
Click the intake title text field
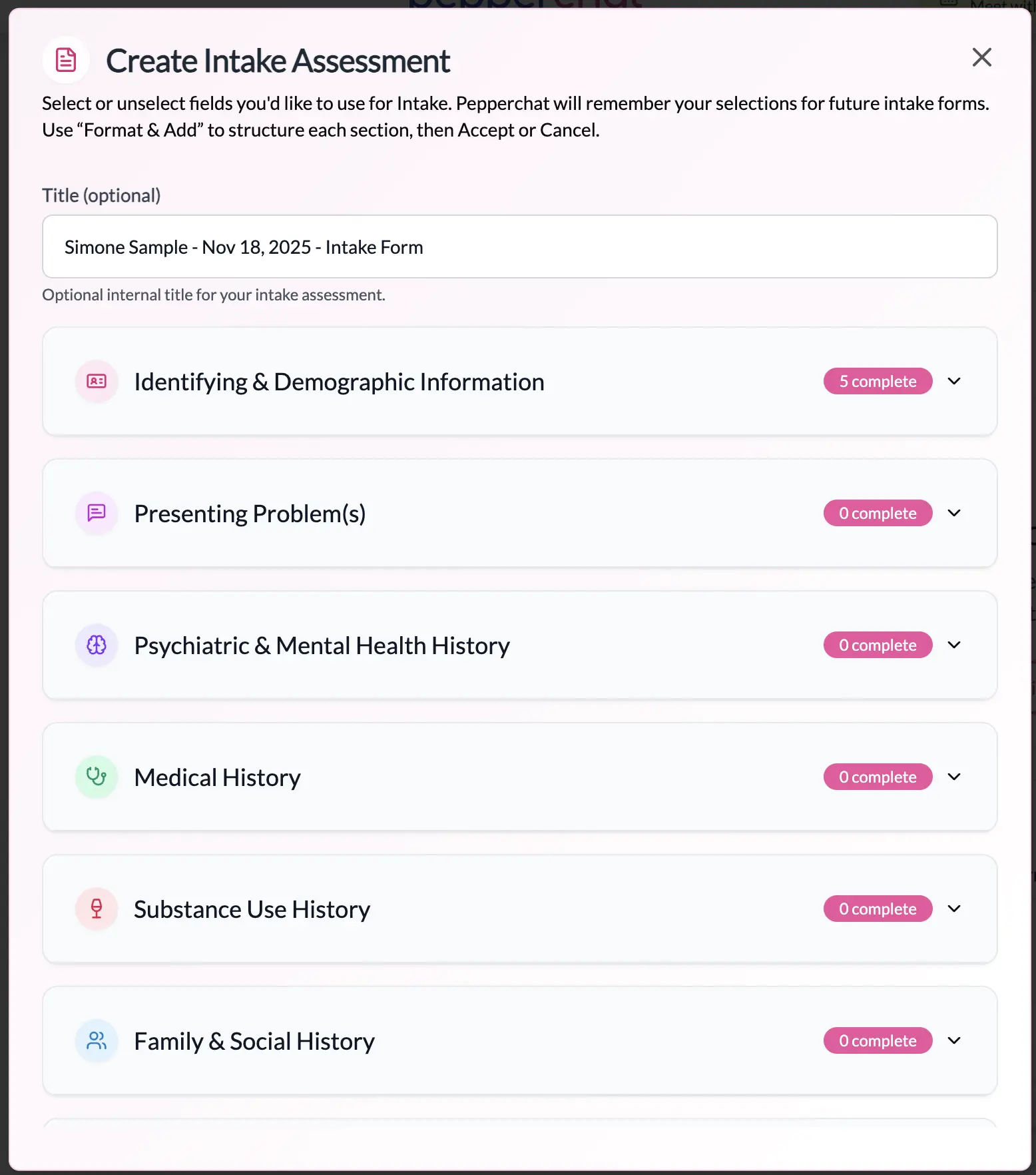coord(519,246)
